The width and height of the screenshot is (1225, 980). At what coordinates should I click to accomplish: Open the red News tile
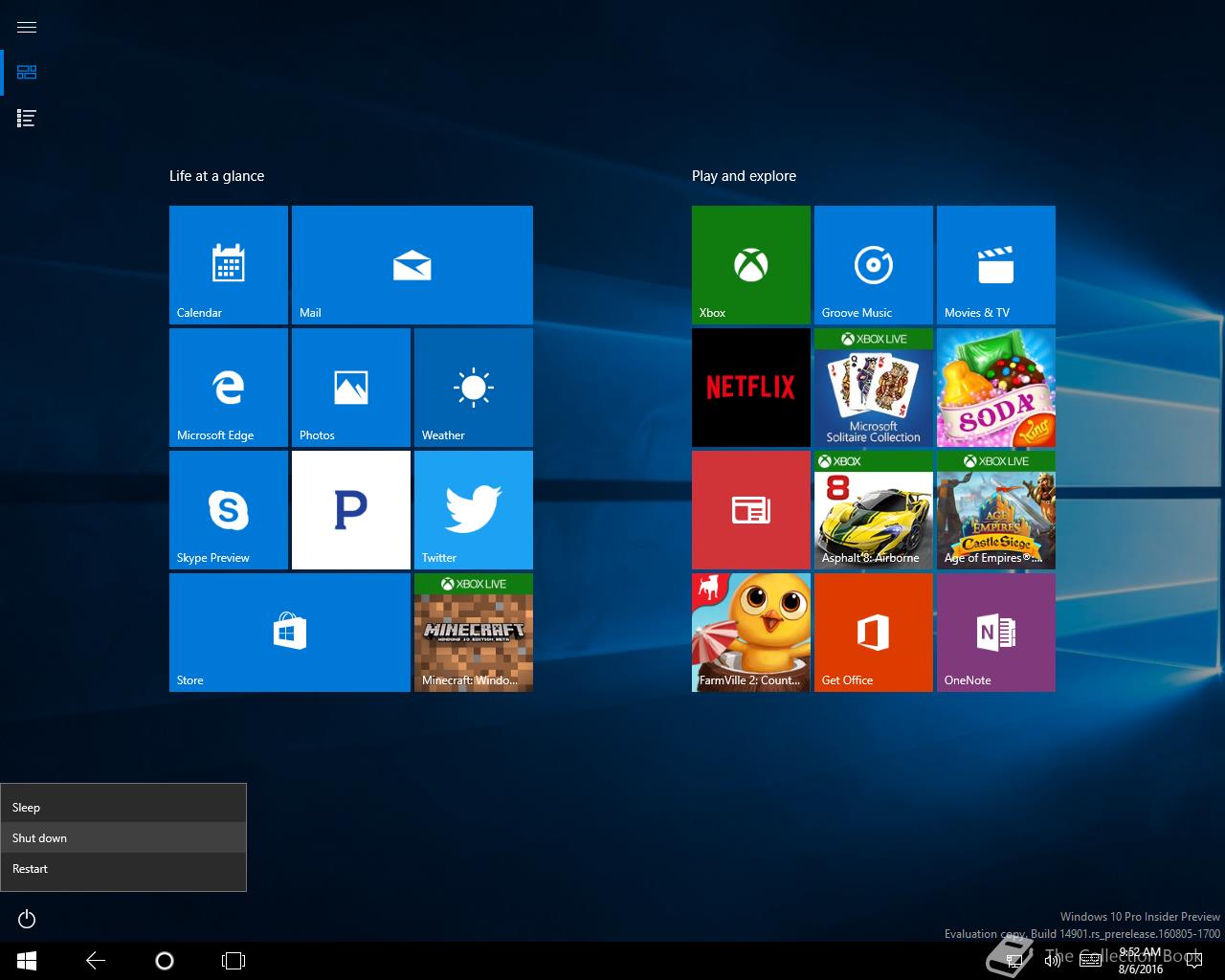(751, 510)
